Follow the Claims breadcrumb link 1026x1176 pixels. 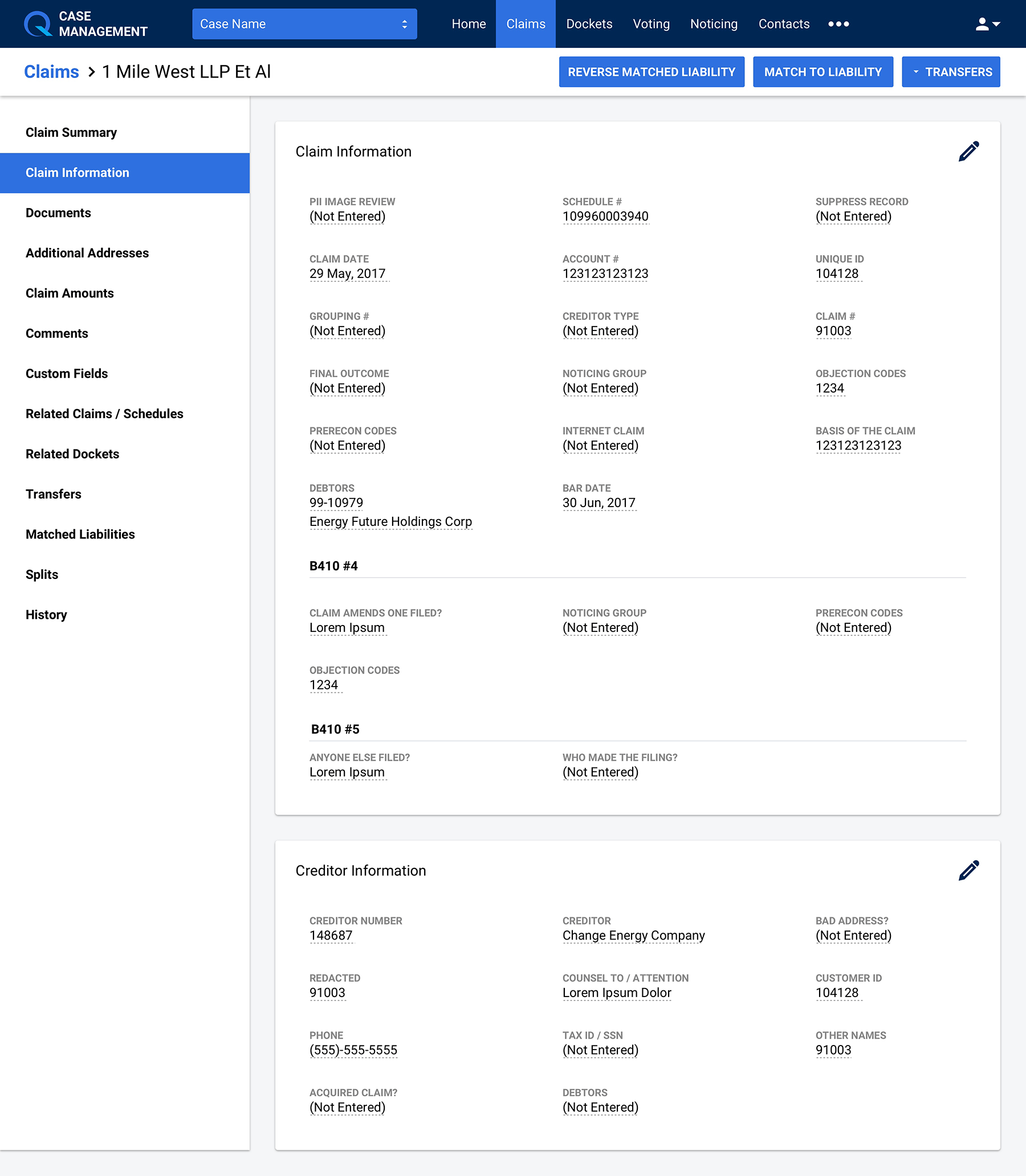[x=51, y=72]
